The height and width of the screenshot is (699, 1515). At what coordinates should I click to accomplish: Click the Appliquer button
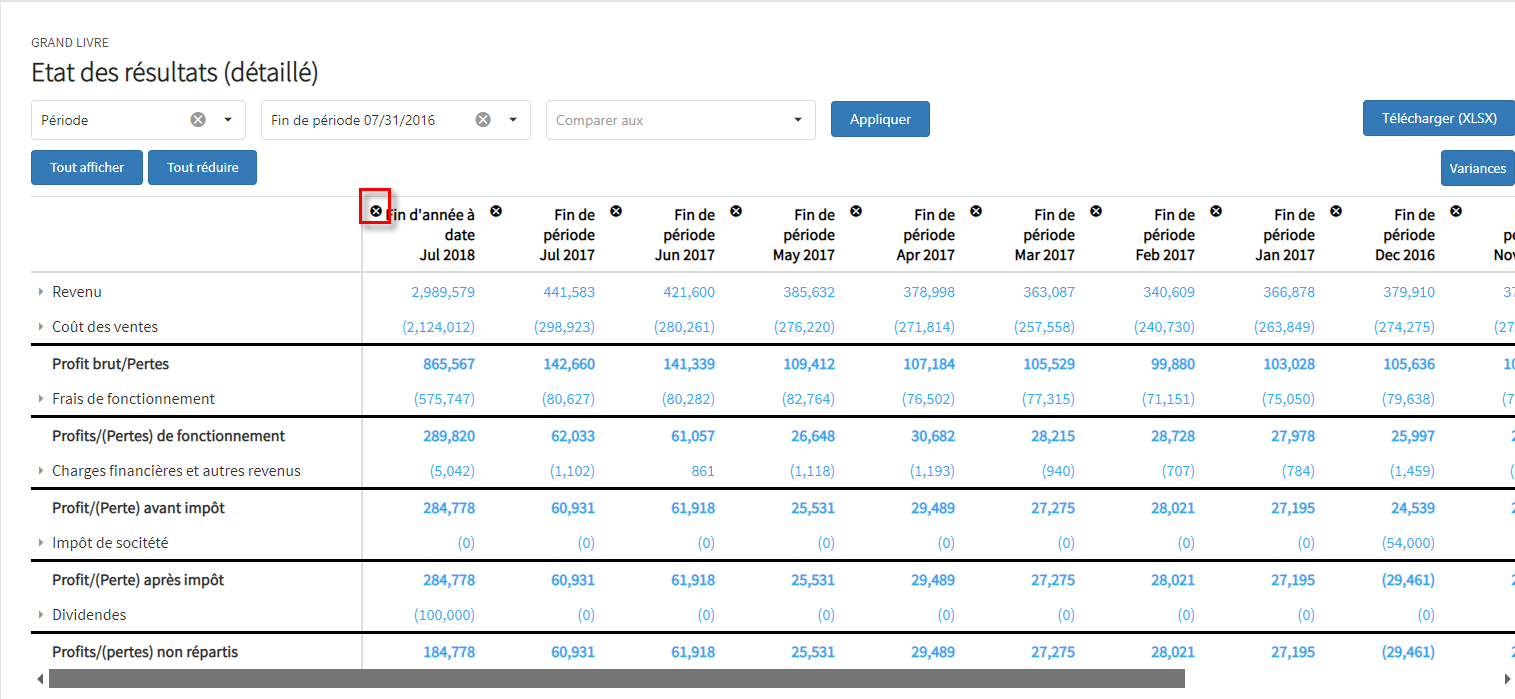tap(880, 119)
